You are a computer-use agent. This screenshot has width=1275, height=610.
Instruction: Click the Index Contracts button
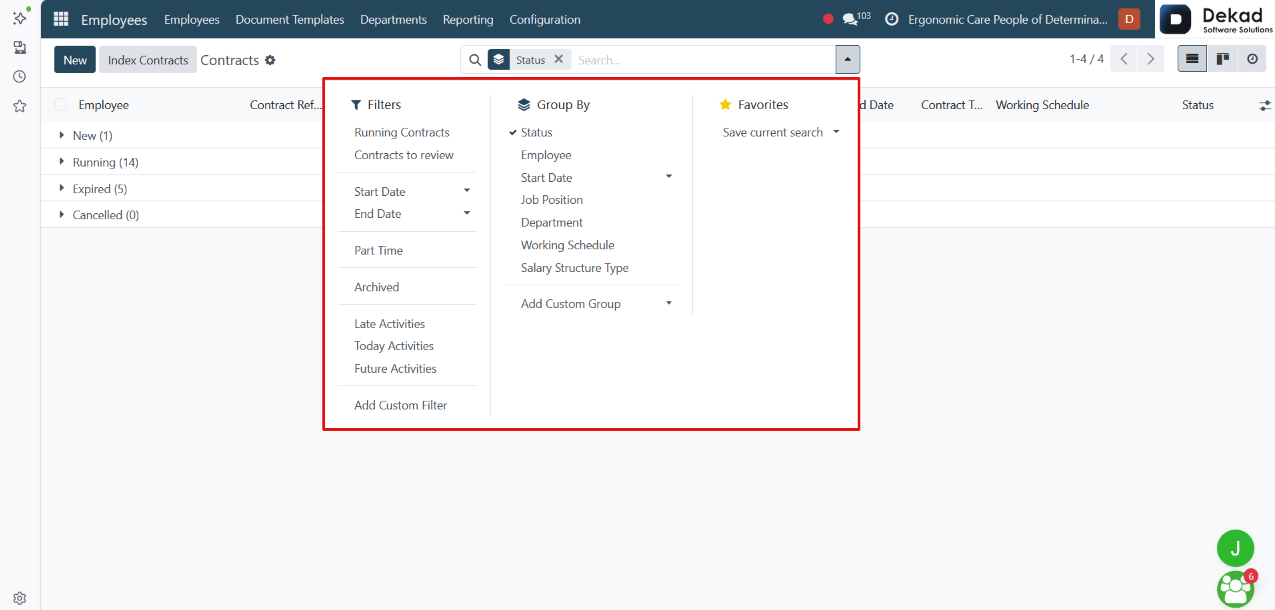[148, 60]
